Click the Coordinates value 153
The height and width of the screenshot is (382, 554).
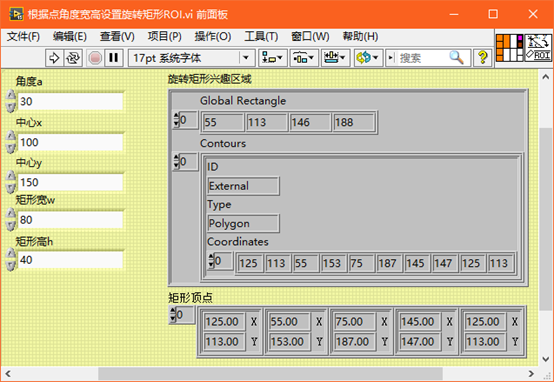click(334, 263)
